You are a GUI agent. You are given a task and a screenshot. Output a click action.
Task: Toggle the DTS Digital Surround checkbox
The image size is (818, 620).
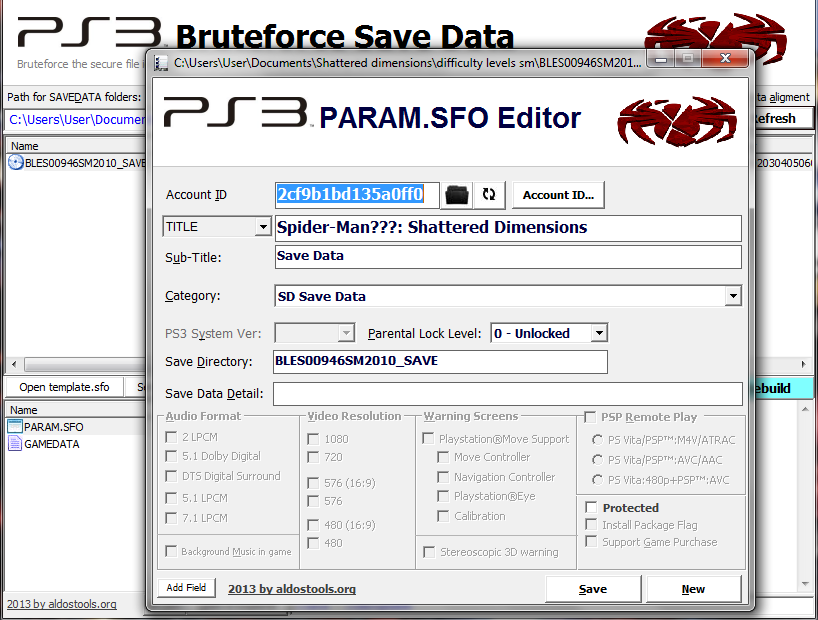[x=171, y=476]
